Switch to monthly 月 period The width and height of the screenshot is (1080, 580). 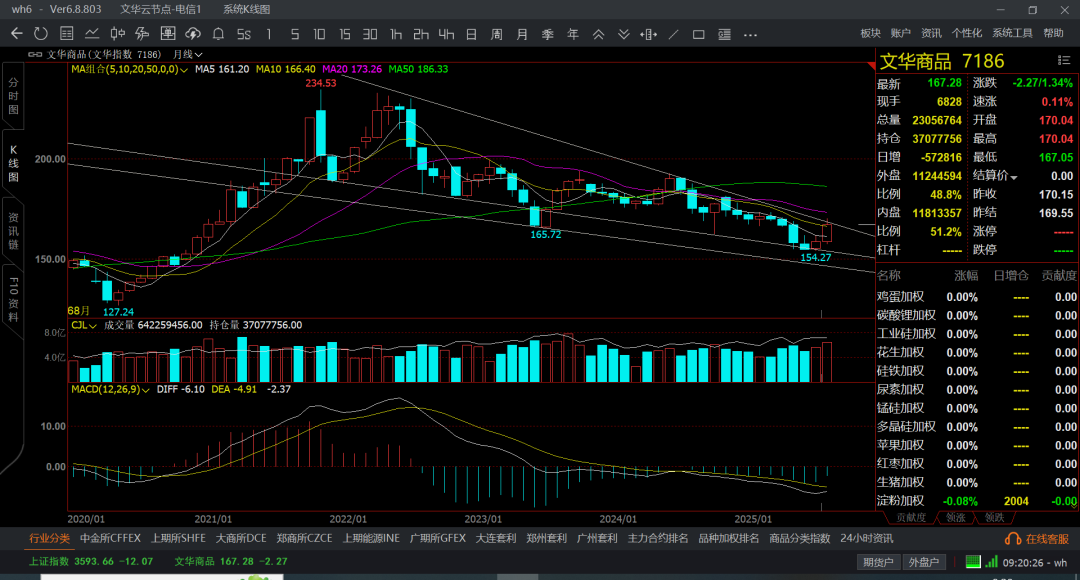(522, 34)
